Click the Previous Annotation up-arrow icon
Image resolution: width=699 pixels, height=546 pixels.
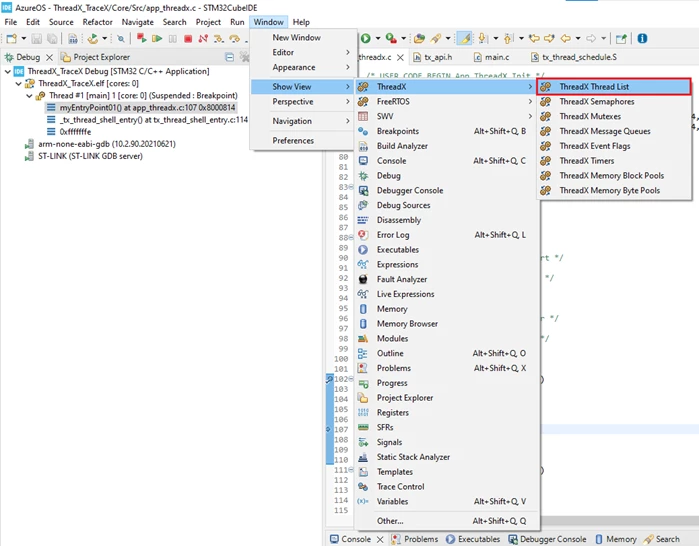point(508,39)
